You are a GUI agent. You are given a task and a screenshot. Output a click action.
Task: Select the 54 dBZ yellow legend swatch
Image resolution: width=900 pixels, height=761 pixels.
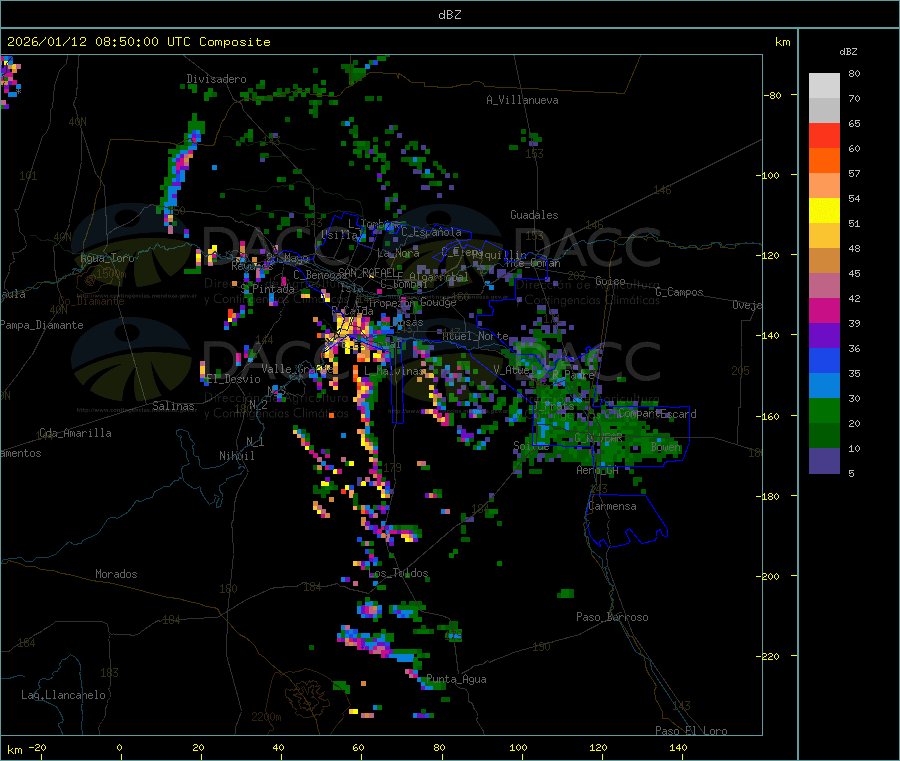[824, 211]
